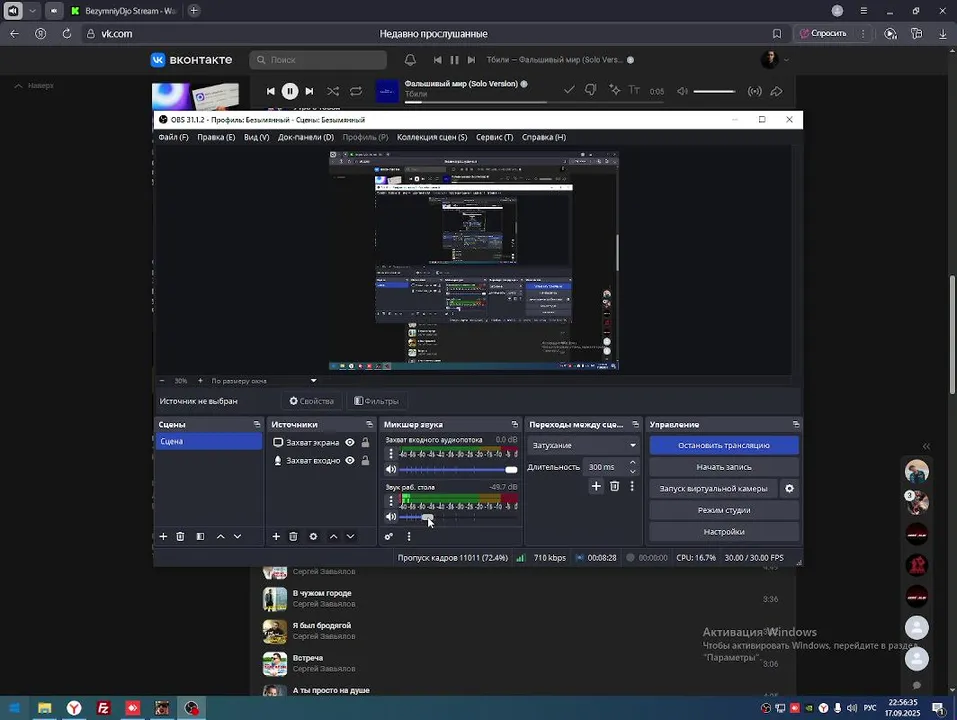The height and width of the screenshot is (720, 957).
Task: Mute Звук раб. стола speaker
Action: (391, 516)
